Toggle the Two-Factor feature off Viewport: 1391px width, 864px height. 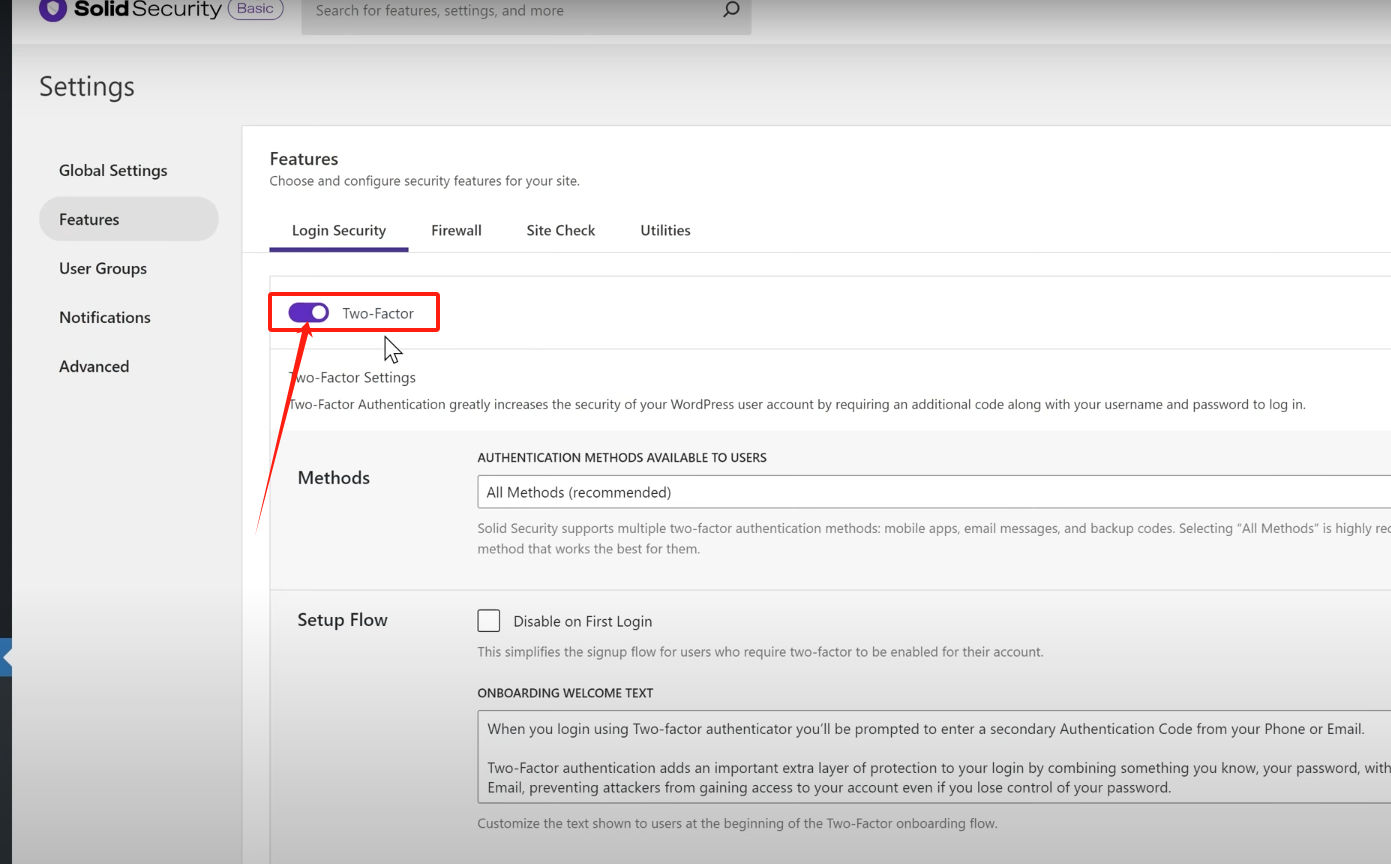pos(308,312)
